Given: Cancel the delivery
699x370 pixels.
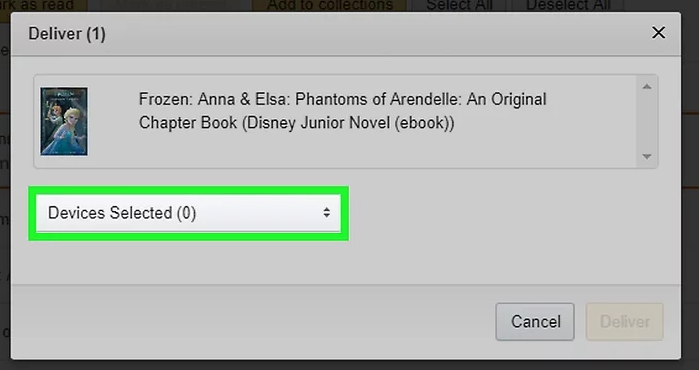Looking at the screenshot, I should [535, 322].
